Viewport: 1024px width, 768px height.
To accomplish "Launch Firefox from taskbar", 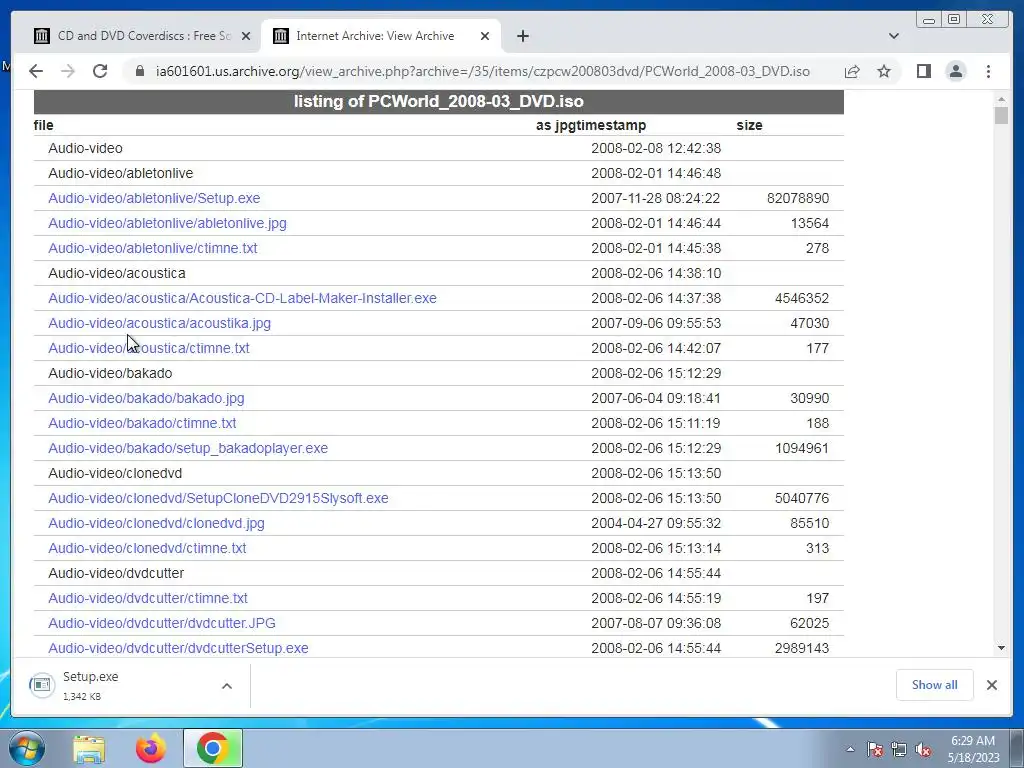I will tap(151, 749).
